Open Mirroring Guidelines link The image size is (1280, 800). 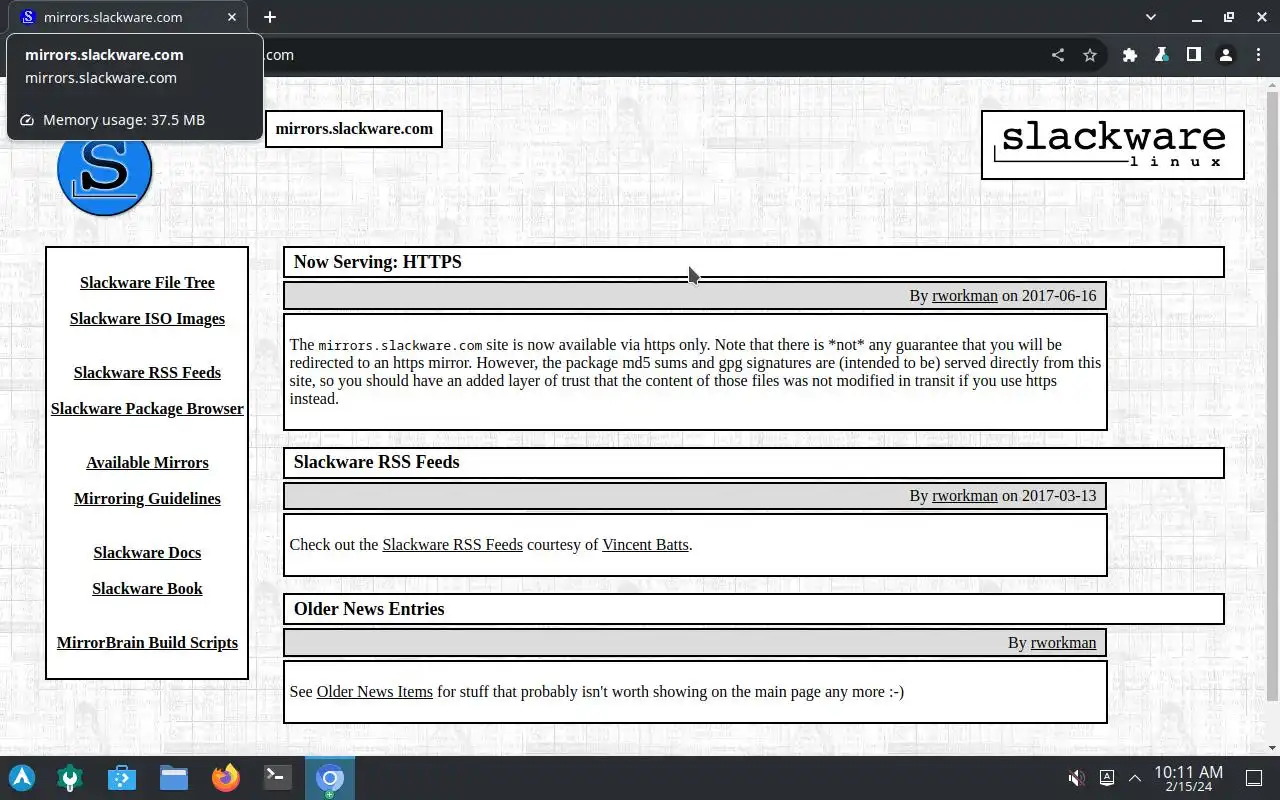pyautogui.click(x=147, y=499)
